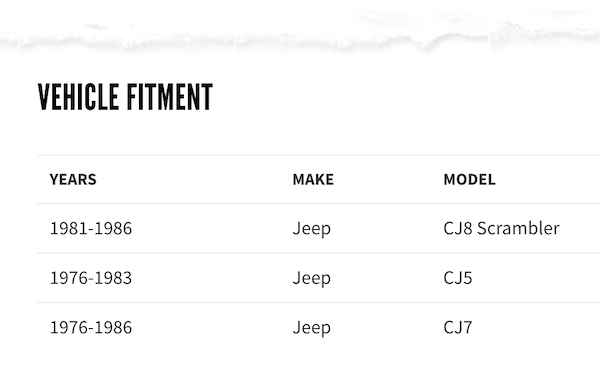600x383 pixels.
Task: Click the CJ8 text in the first row
Action: pos(458,228)
